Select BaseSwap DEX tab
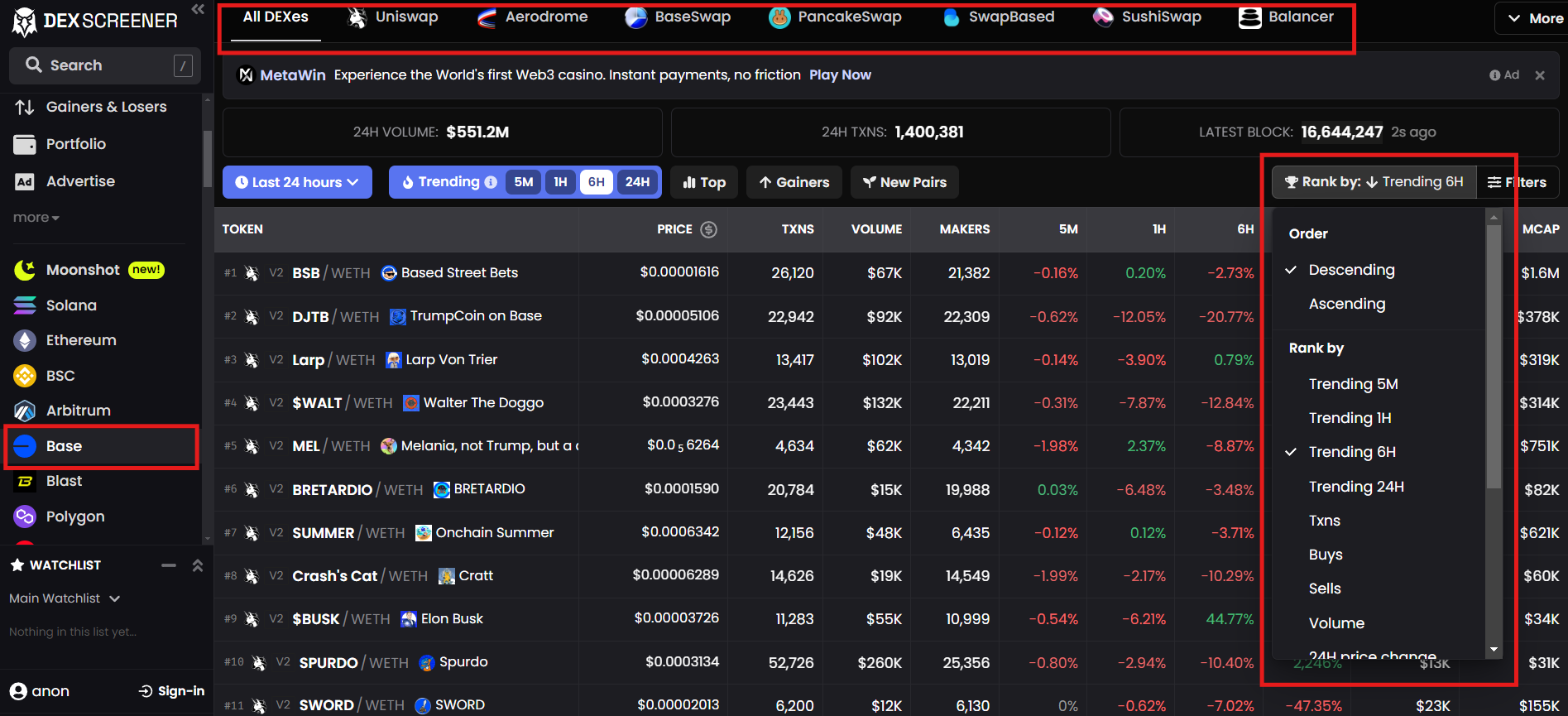 679,17
